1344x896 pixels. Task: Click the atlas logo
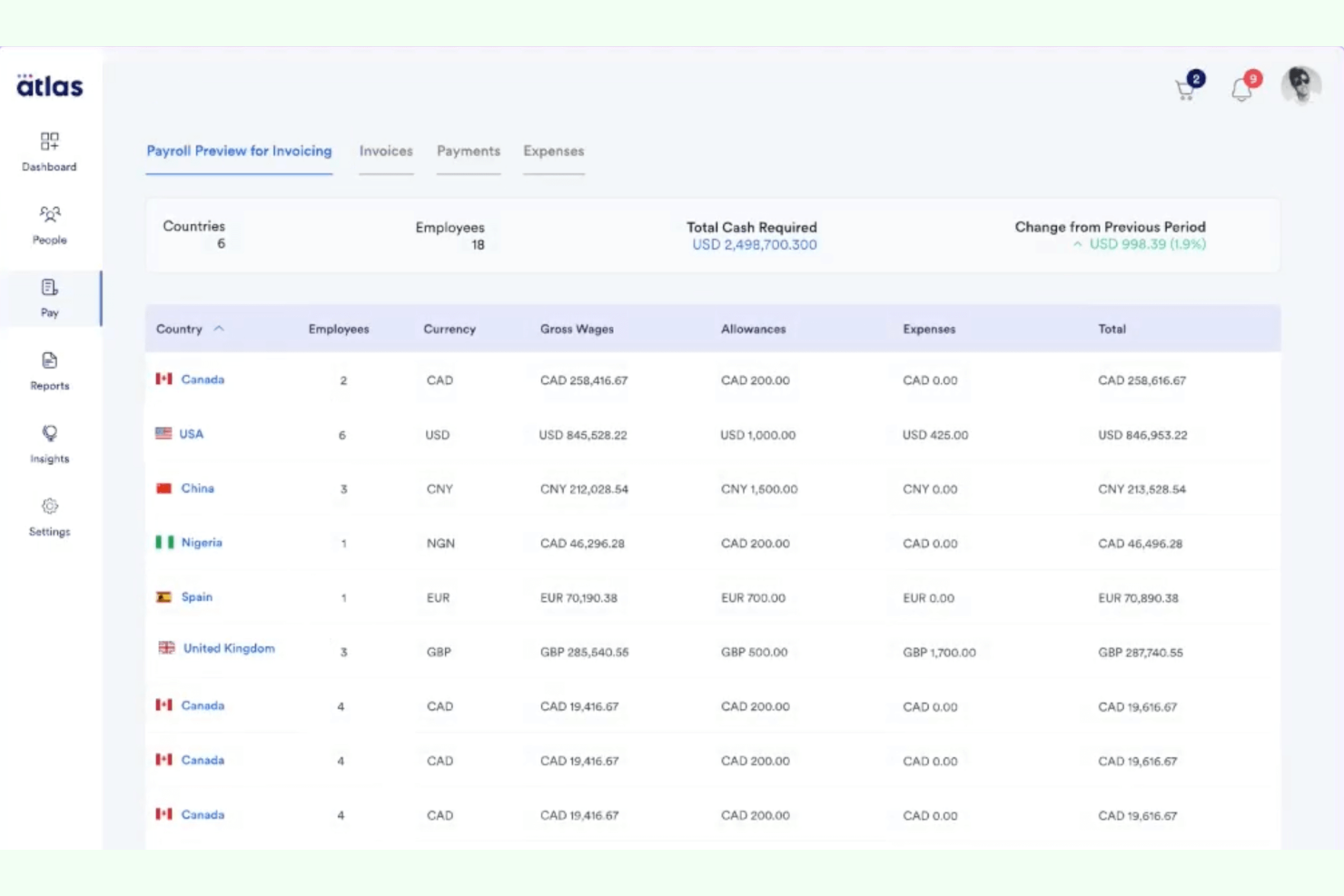(x=50, y=85)
